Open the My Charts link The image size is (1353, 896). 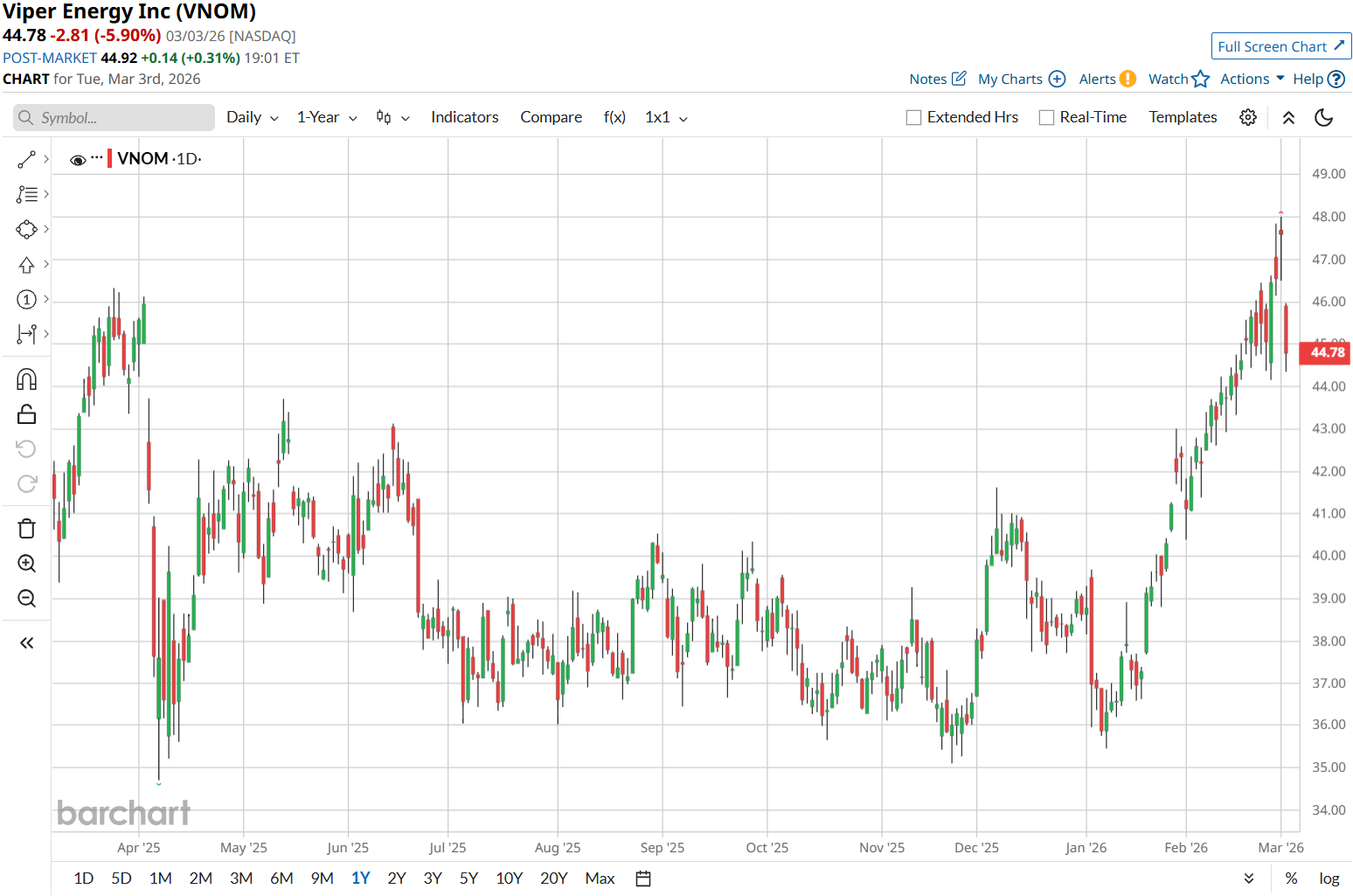[1022, 79]
